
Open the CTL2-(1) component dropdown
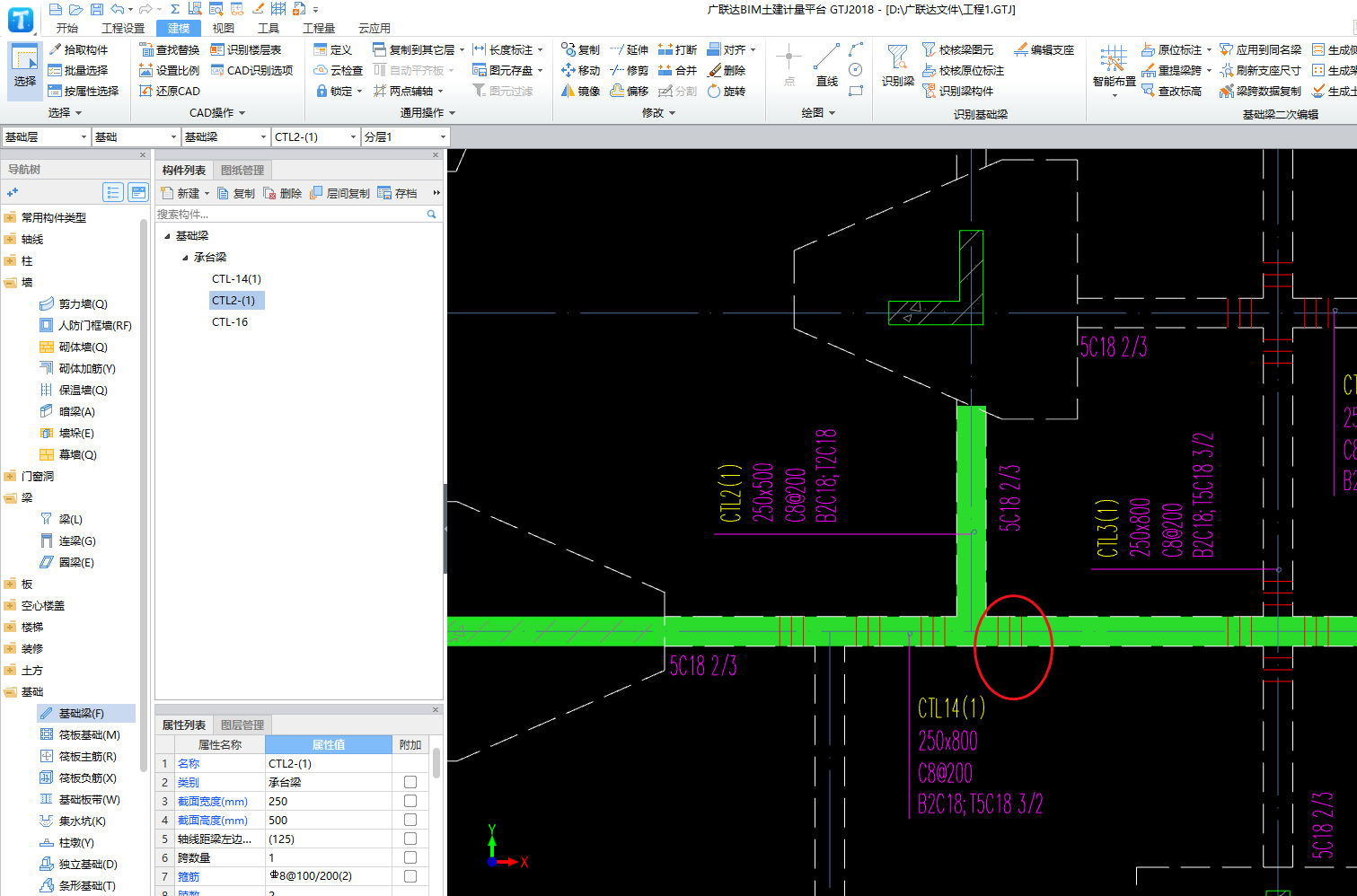click(316, 136)
